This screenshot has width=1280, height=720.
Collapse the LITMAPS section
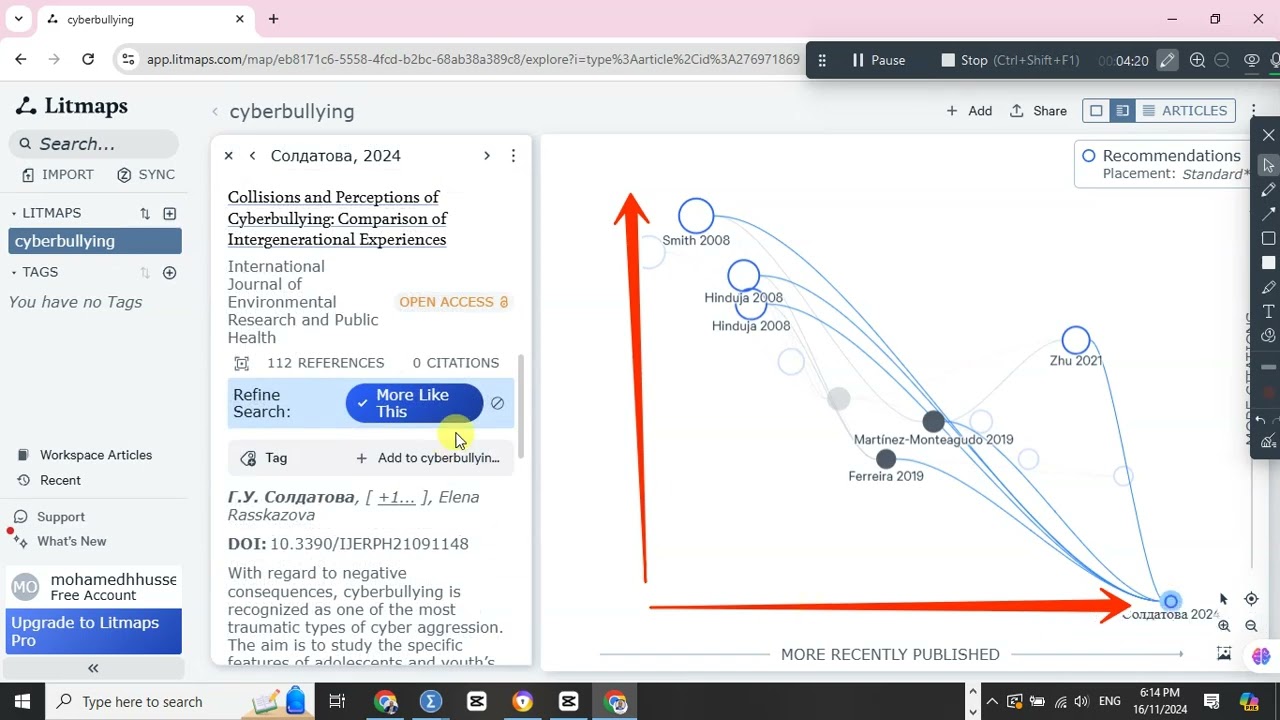(x=14, y=214)
